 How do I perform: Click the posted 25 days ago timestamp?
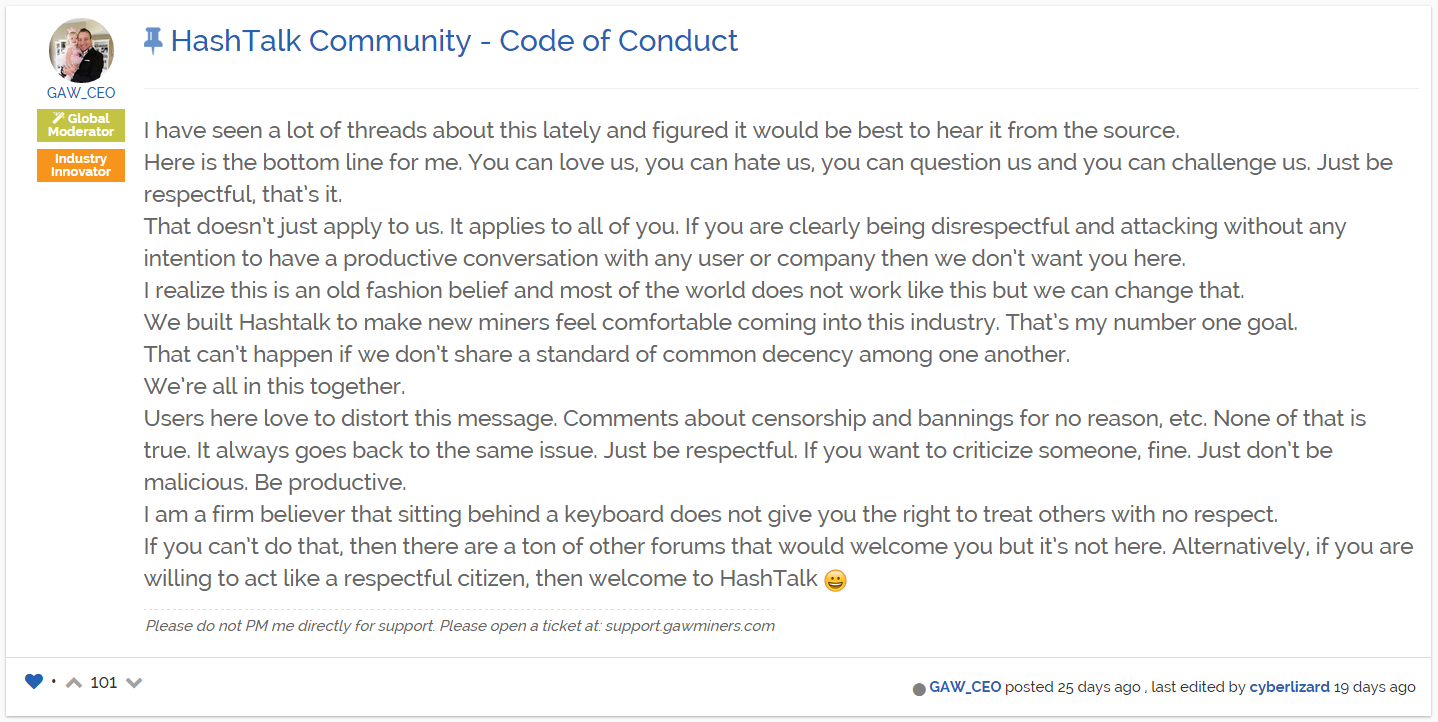point(1072,687)
